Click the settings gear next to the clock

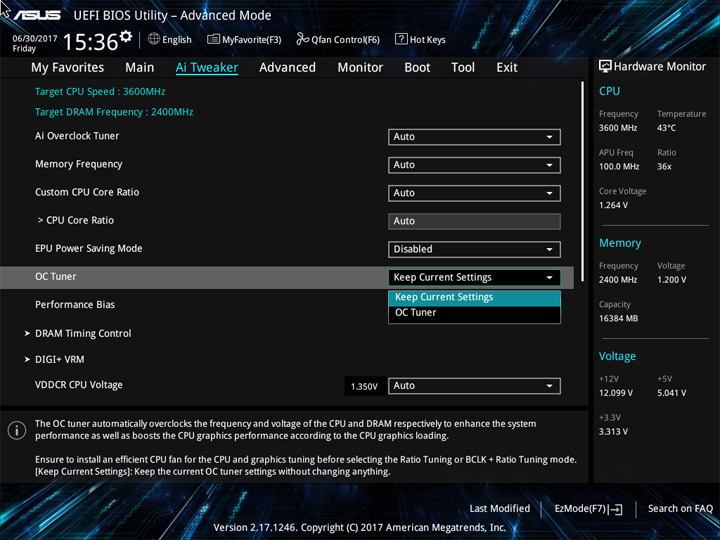tap(125, 36)
